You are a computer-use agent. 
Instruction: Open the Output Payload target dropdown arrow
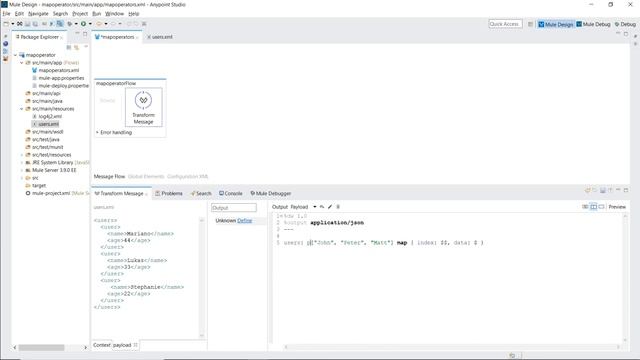[x=315, y=207]
